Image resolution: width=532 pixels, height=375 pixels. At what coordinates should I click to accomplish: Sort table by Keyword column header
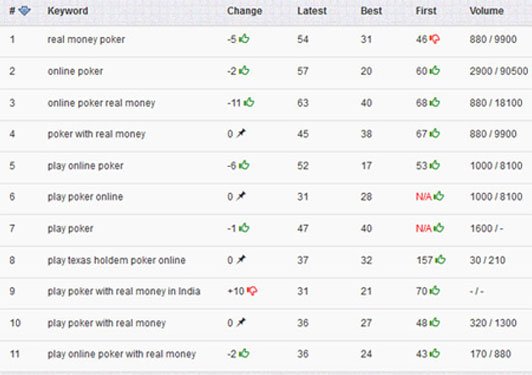tap(68, 11)
